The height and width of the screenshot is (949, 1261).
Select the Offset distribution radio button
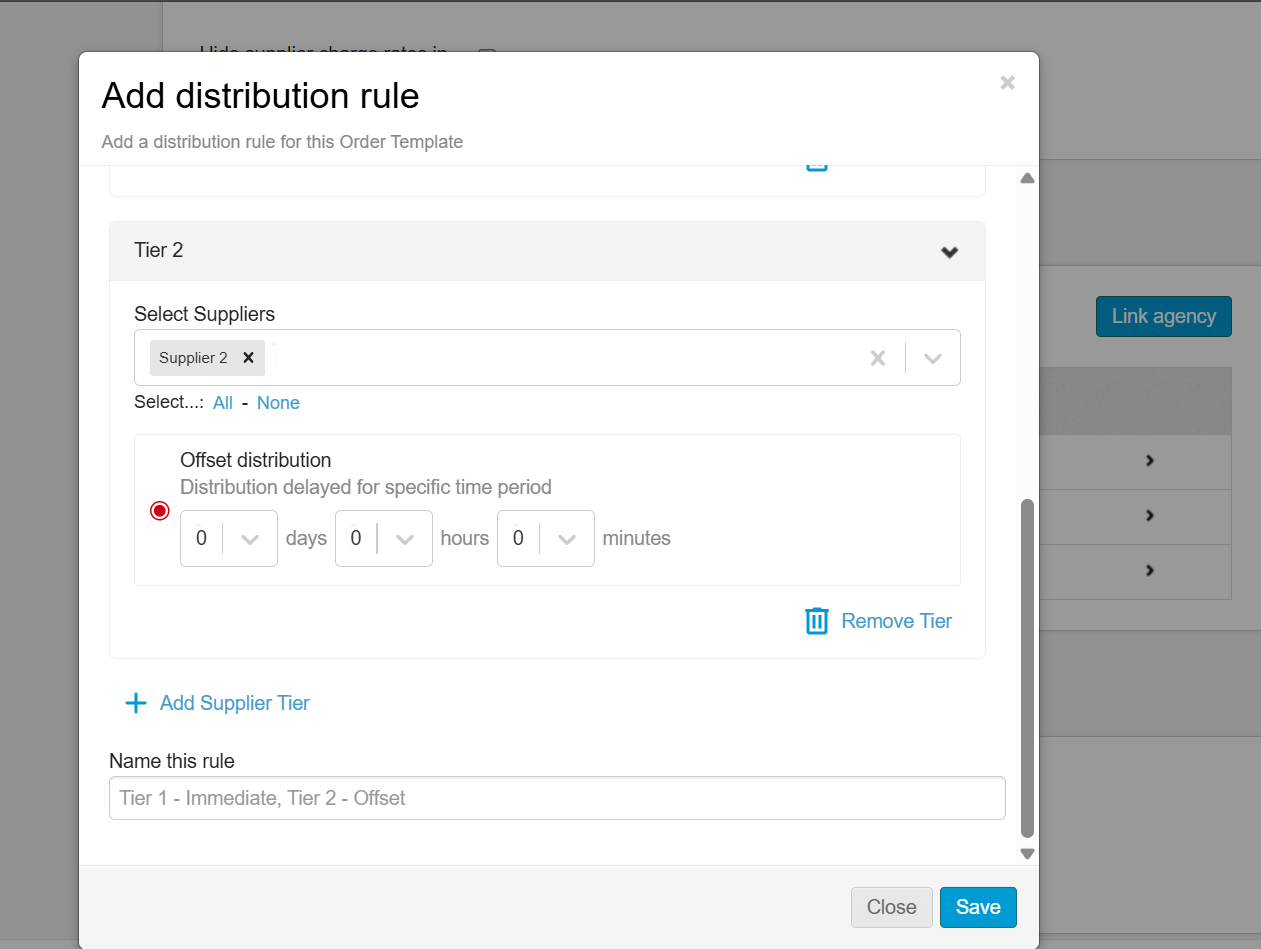point(160,511)
